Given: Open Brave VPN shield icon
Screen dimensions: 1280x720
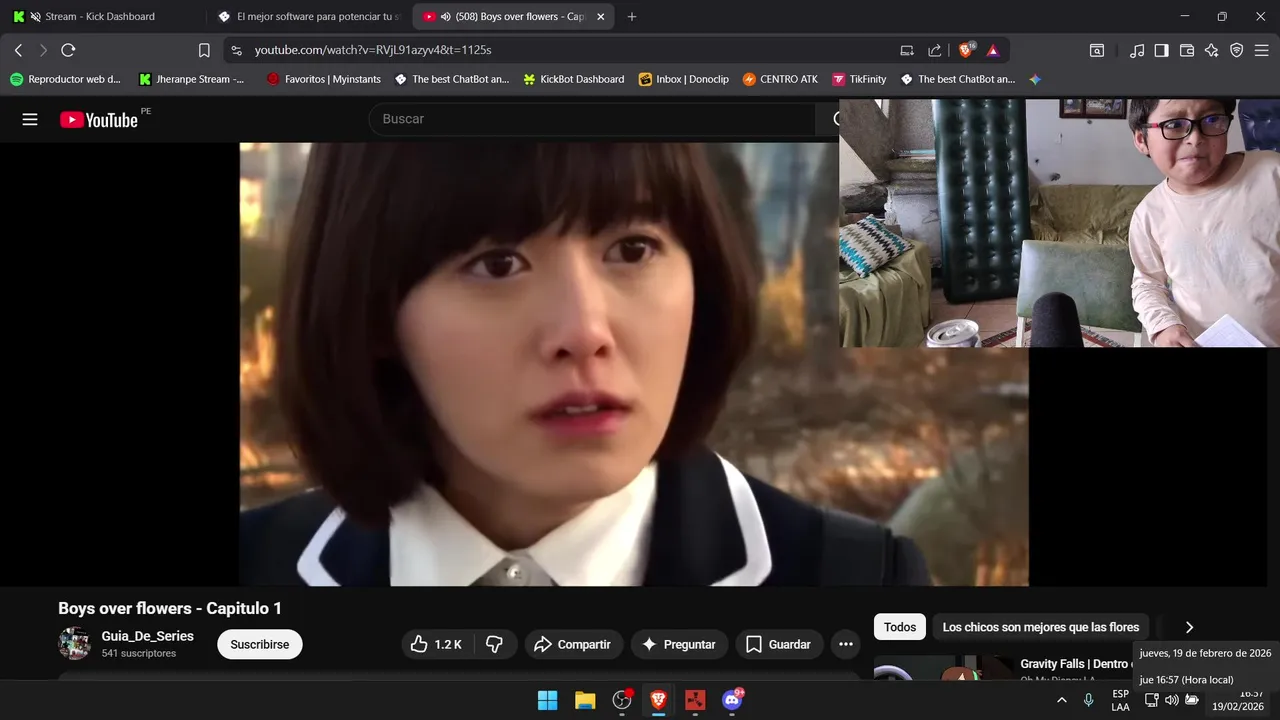Looking at the screenshot, I should (1237, 50).
